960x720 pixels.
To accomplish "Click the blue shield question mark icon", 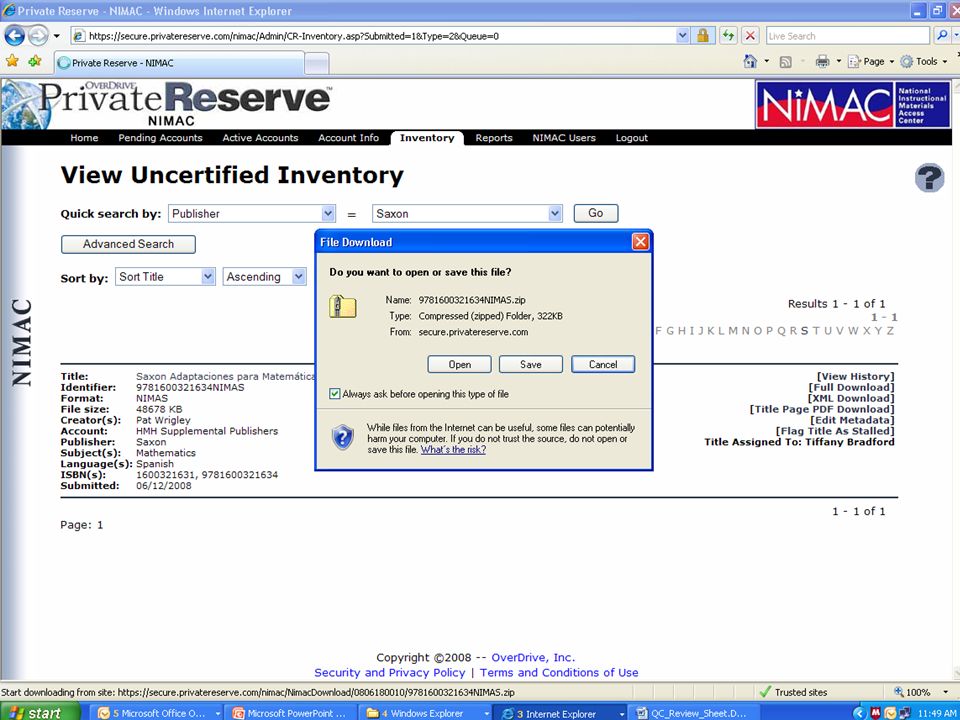I will [343, 438].
